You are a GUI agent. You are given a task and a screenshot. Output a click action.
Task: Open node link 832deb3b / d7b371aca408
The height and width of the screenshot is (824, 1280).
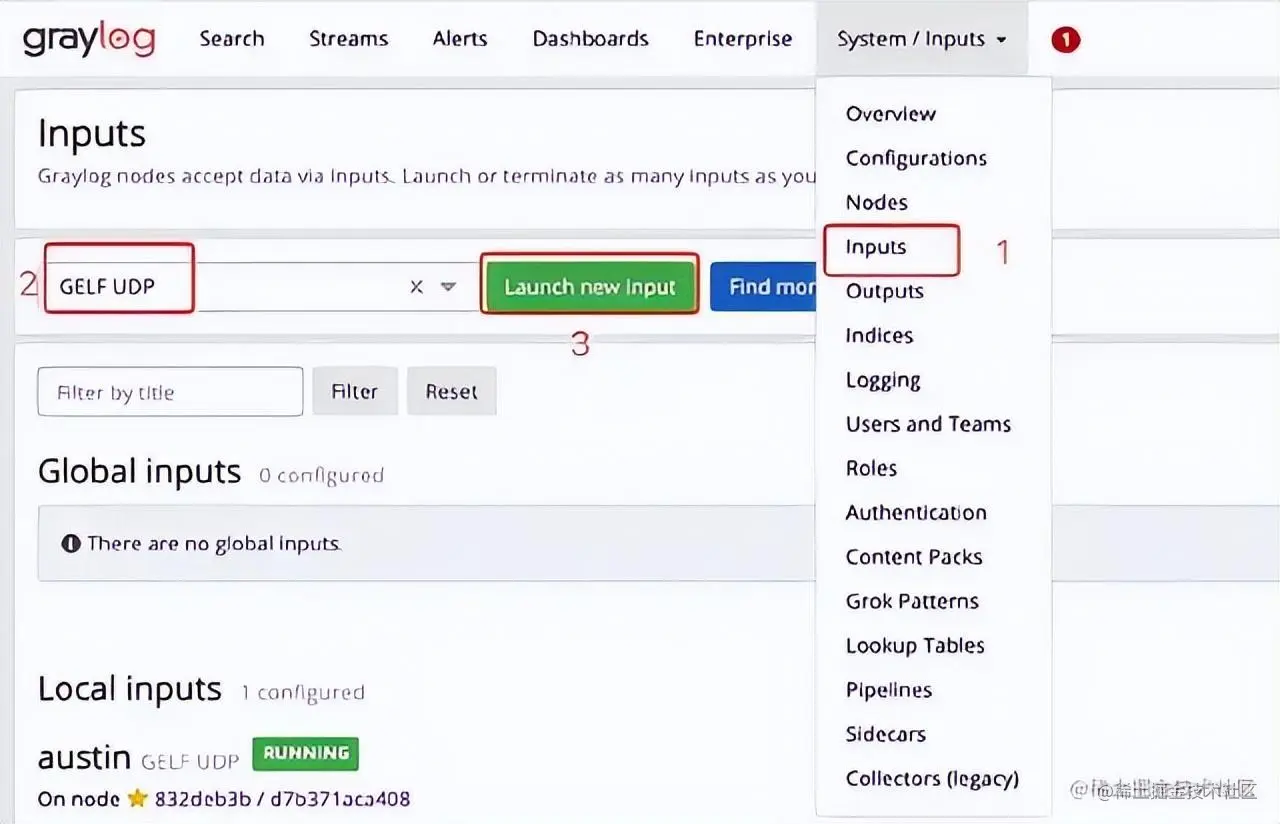tap(282, 799)
